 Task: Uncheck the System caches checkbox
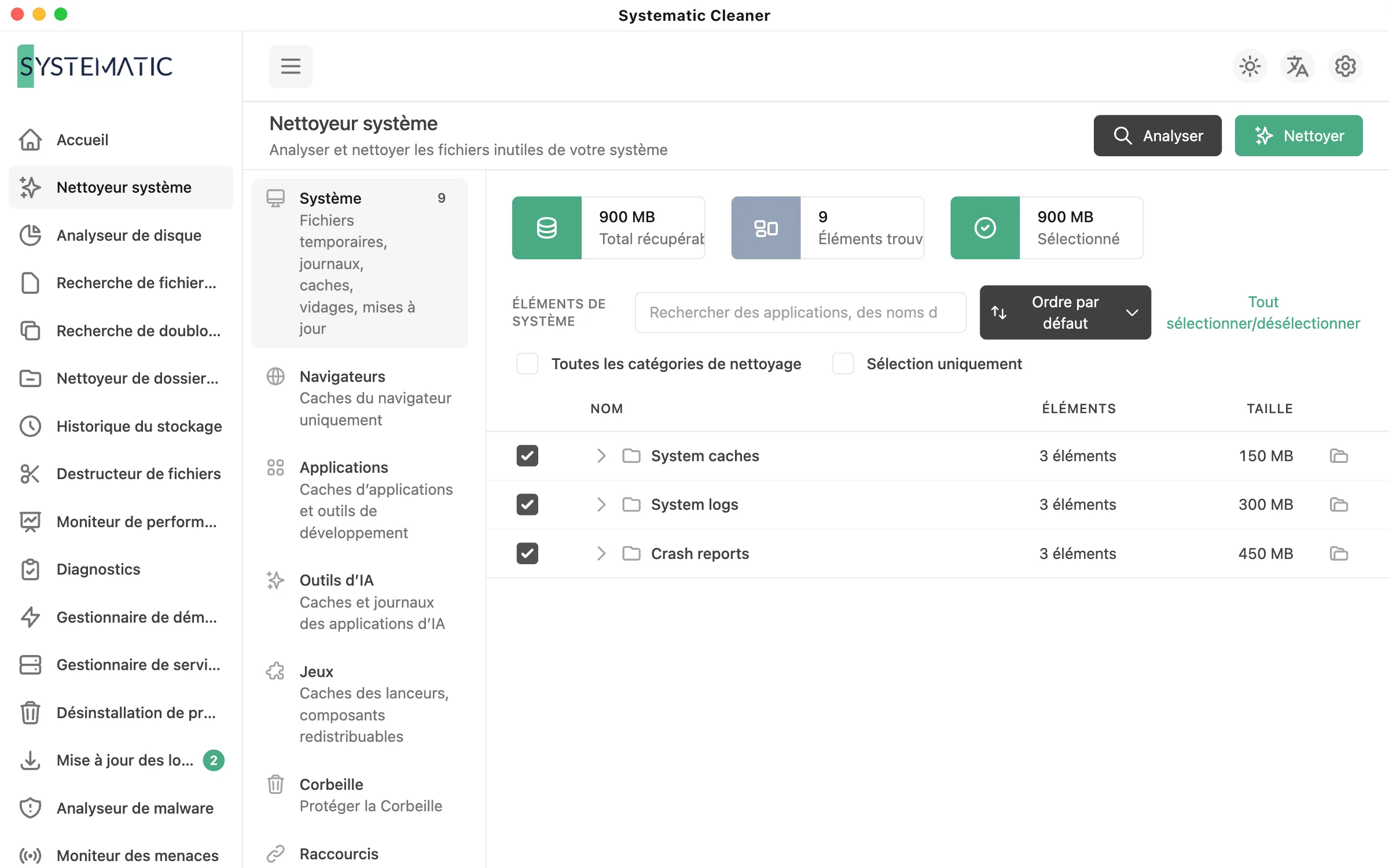coord(527,456)
